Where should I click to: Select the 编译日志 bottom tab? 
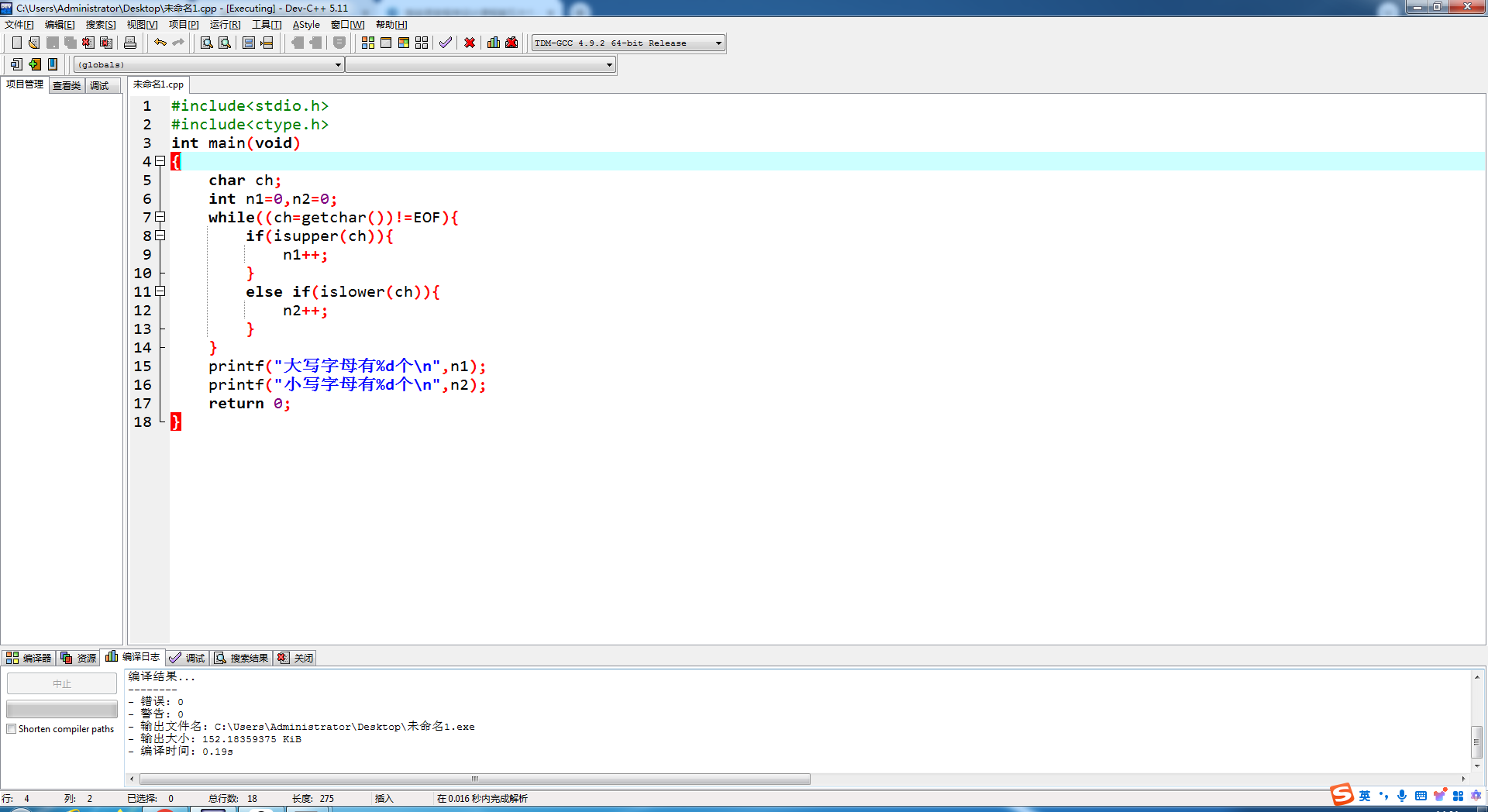(133, 657)
